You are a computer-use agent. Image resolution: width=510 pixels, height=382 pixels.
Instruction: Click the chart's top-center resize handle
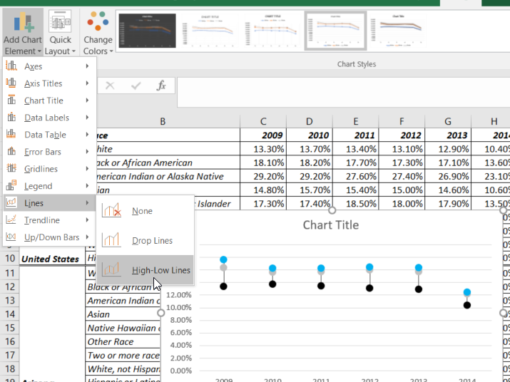pos(332,210)
